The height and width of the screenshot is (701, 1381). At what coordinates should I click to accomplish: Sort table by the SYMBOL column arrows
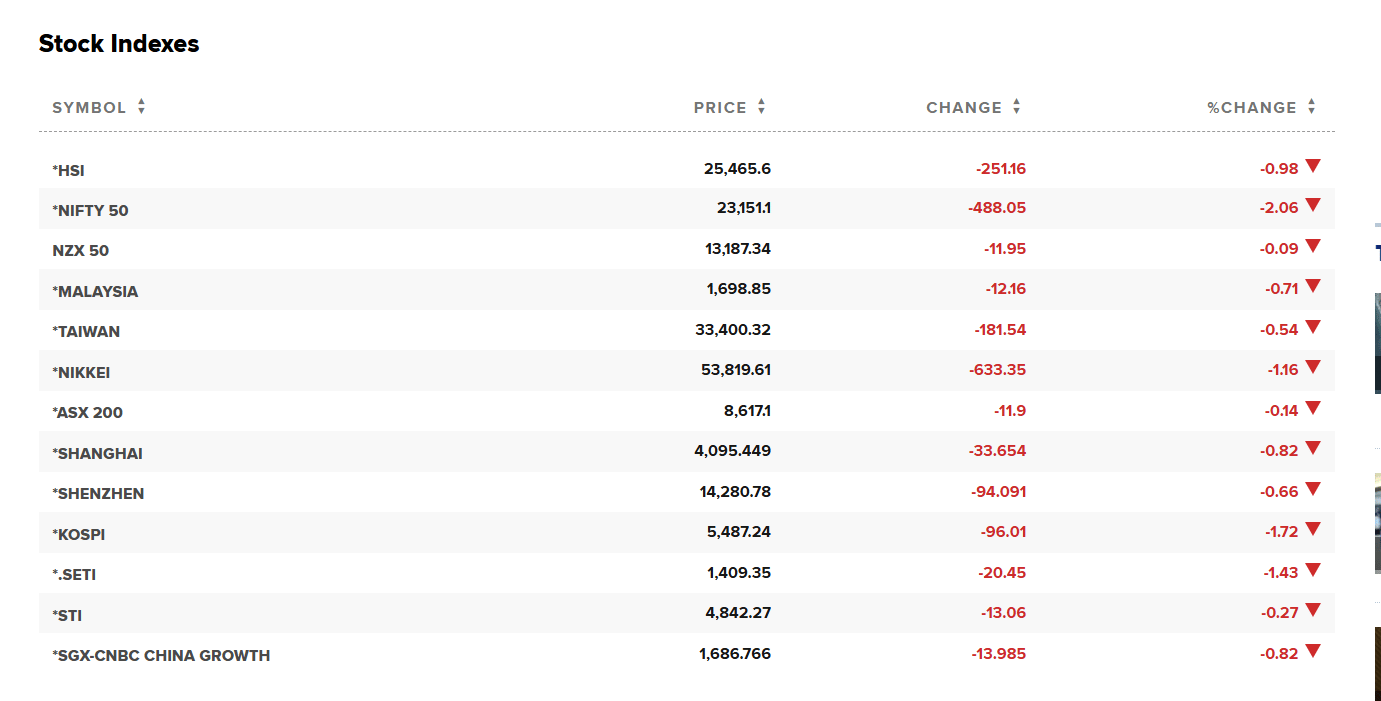click(141, 107)
